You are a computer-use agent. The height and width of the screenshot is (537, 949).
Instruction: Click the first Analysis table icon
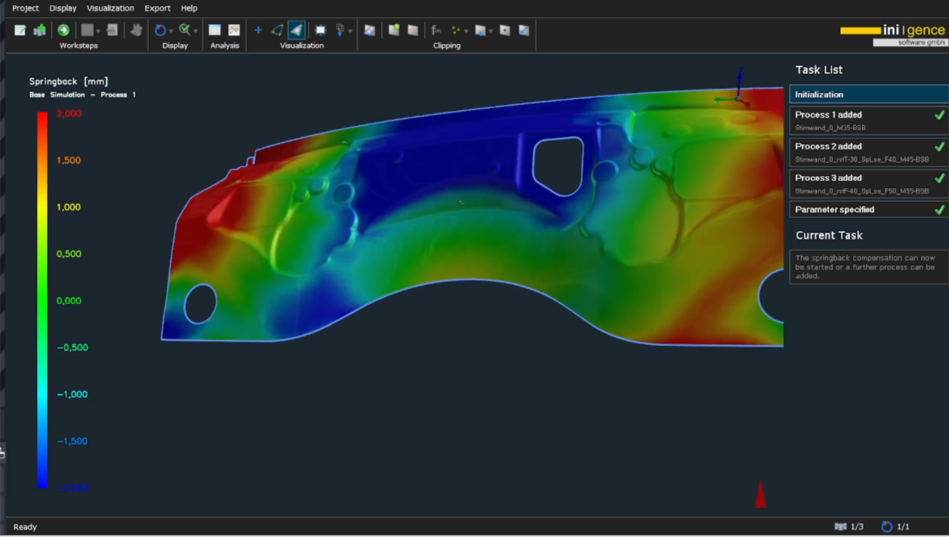coord(215,30)
